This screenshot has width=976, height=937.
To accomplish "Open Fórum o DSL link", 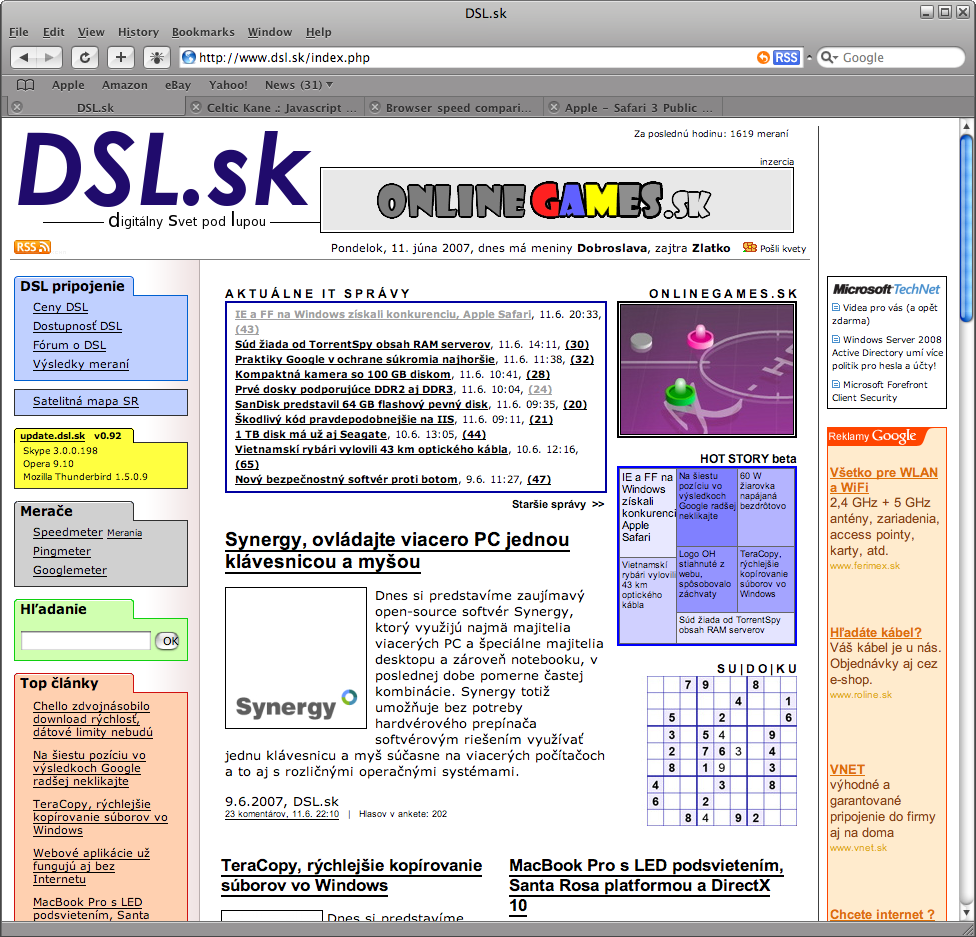I will coord(69,345).
